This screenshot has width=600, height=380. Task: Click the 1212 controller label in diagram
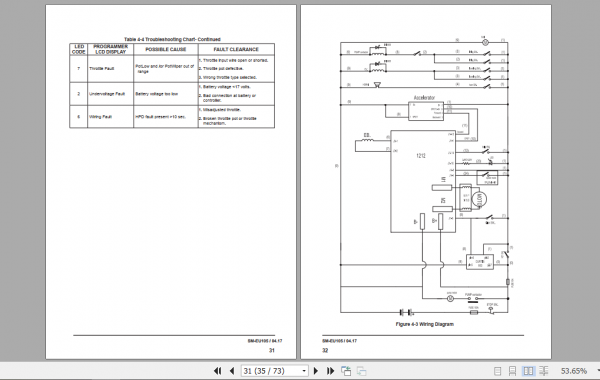421,156
